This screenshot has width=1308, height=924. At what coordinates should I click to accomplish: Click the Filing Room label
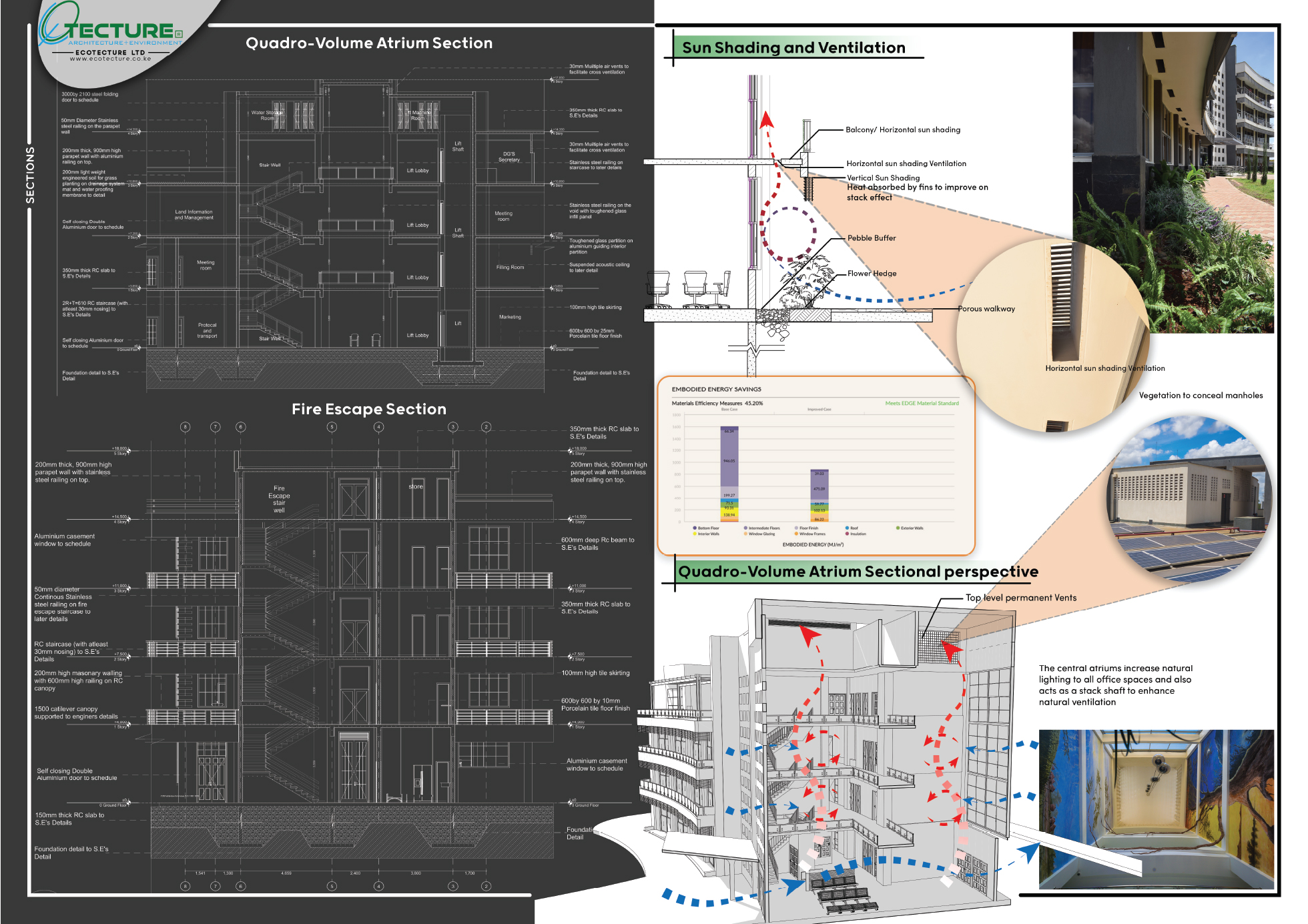(x=511, y=268)
